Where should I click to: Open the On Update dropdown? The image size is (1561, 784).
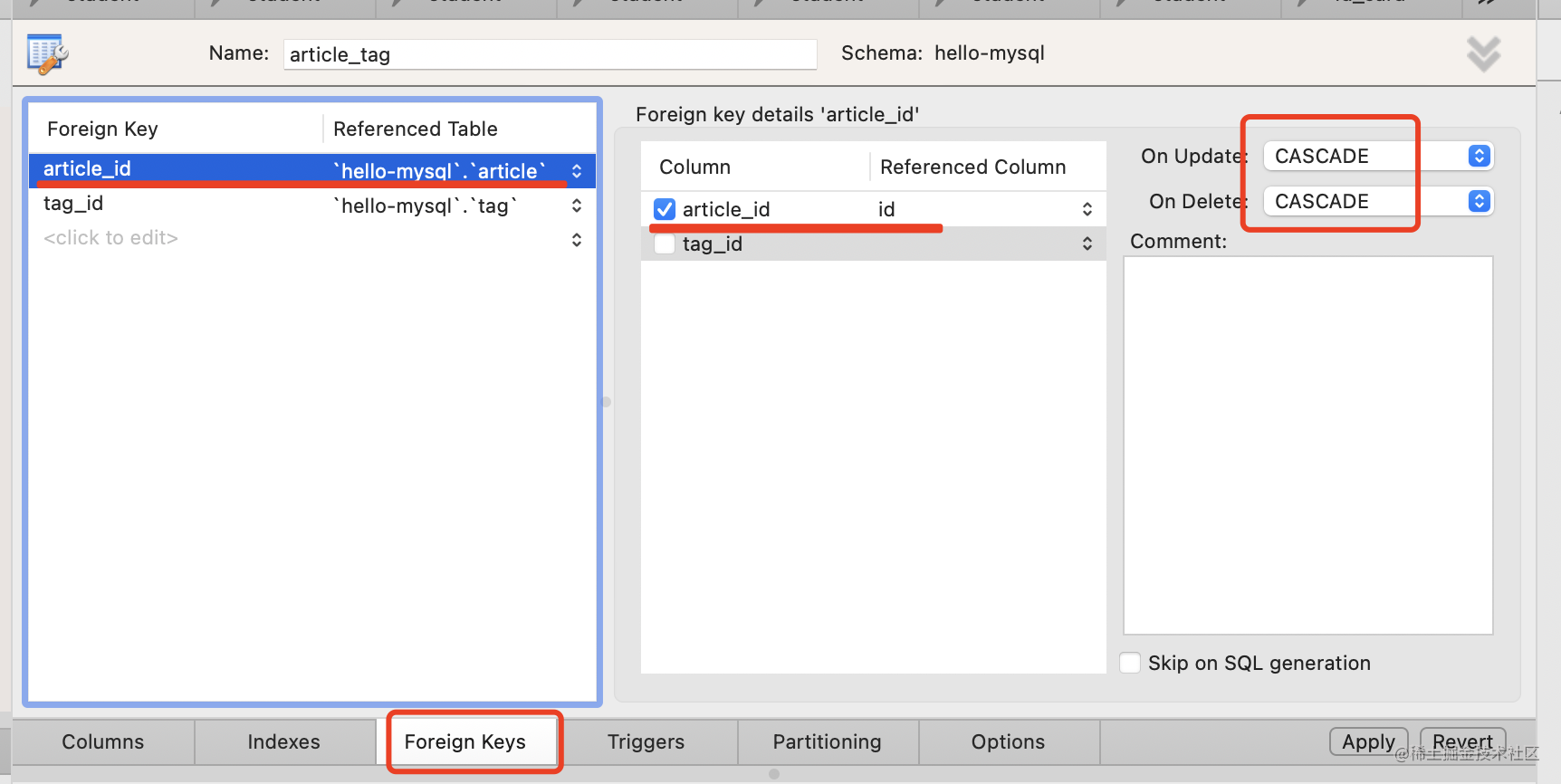pos(1377,156)
